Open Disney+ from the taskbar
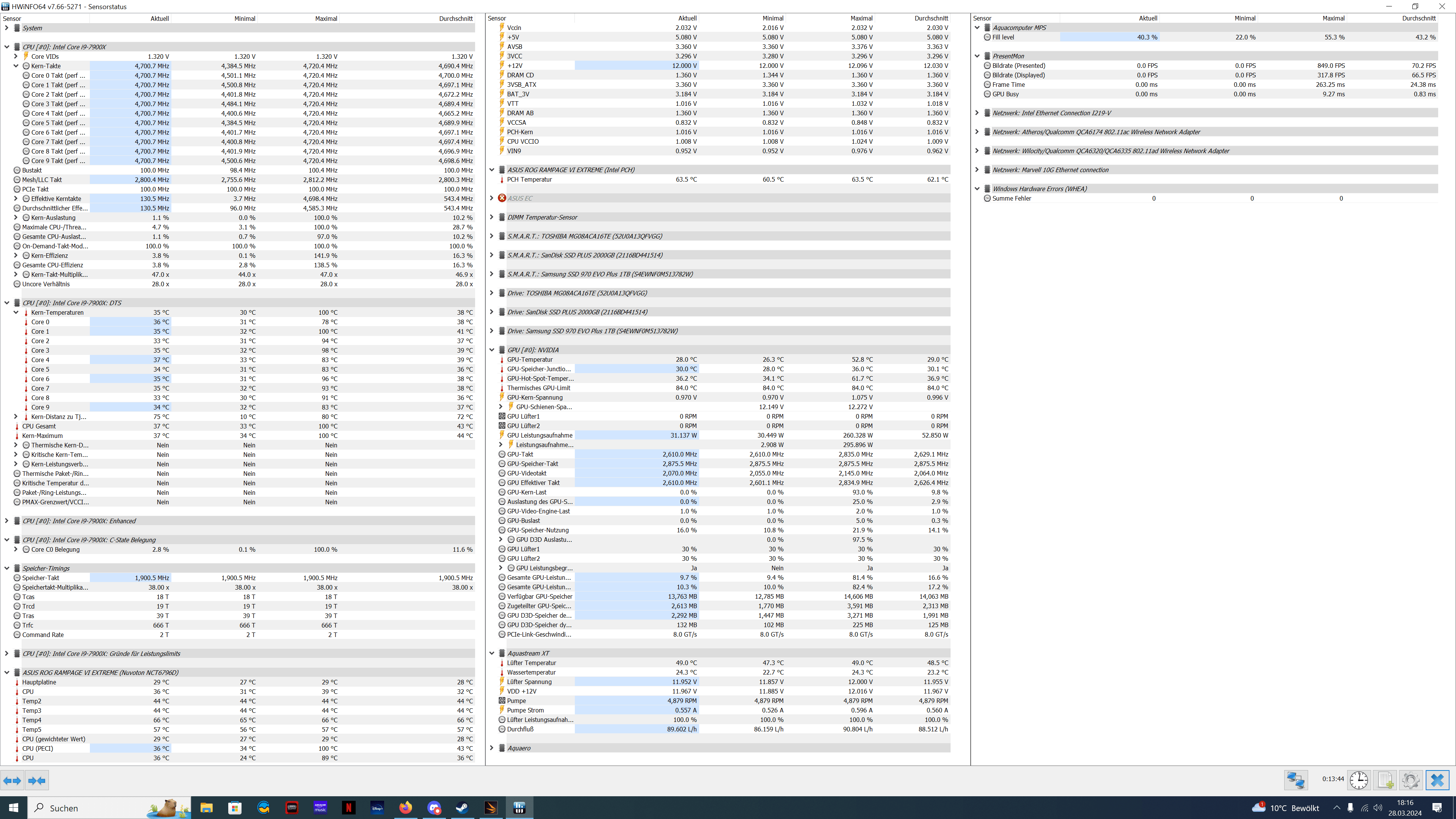Image resolution: width=1456 pixels, height=819 pixels. (377, 808)
